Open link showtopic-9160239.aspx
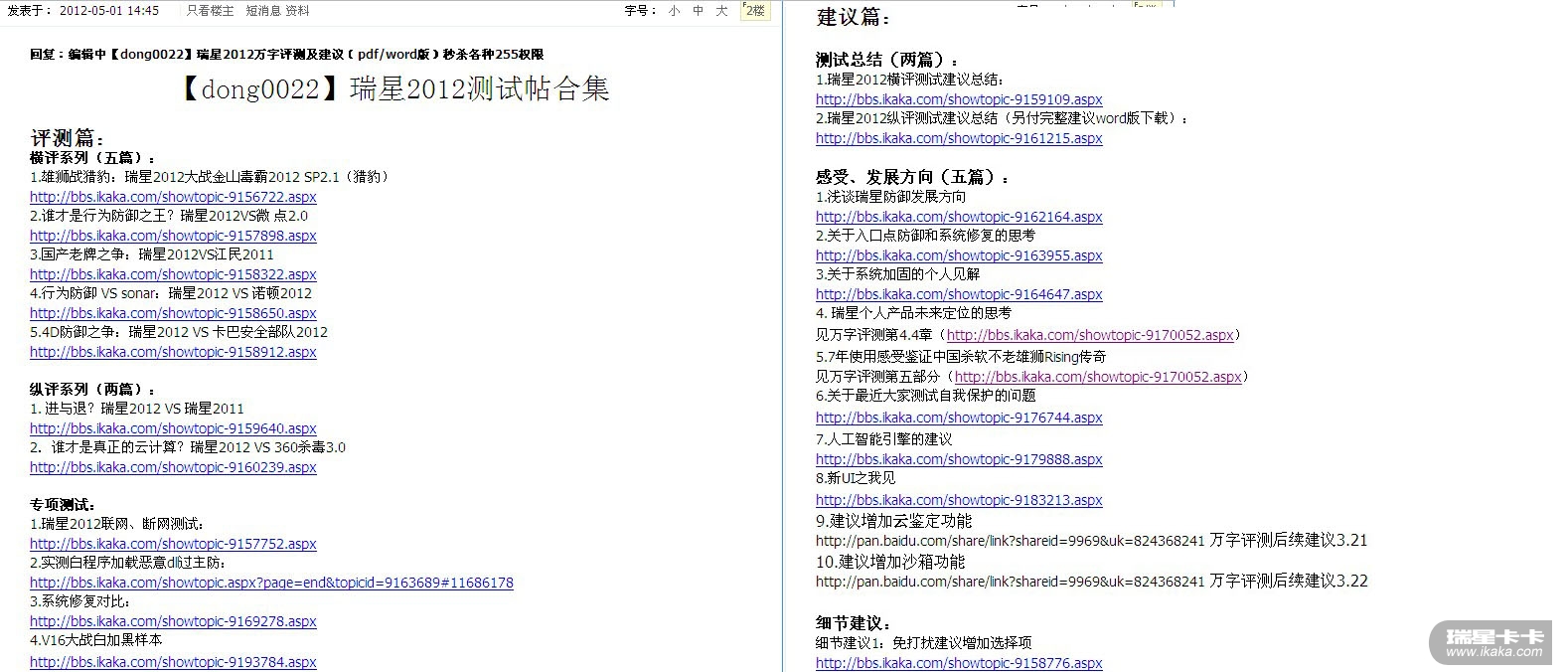Image resolution: width=1568 pixels, height=672 pixels. (173, 467)
